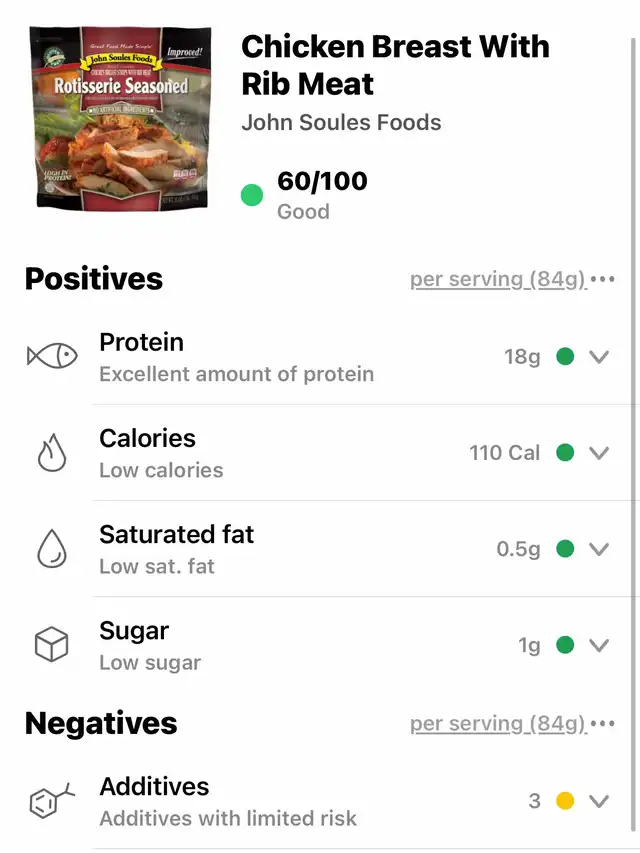Expand the Saturated fat chevron

click(599, 549)
